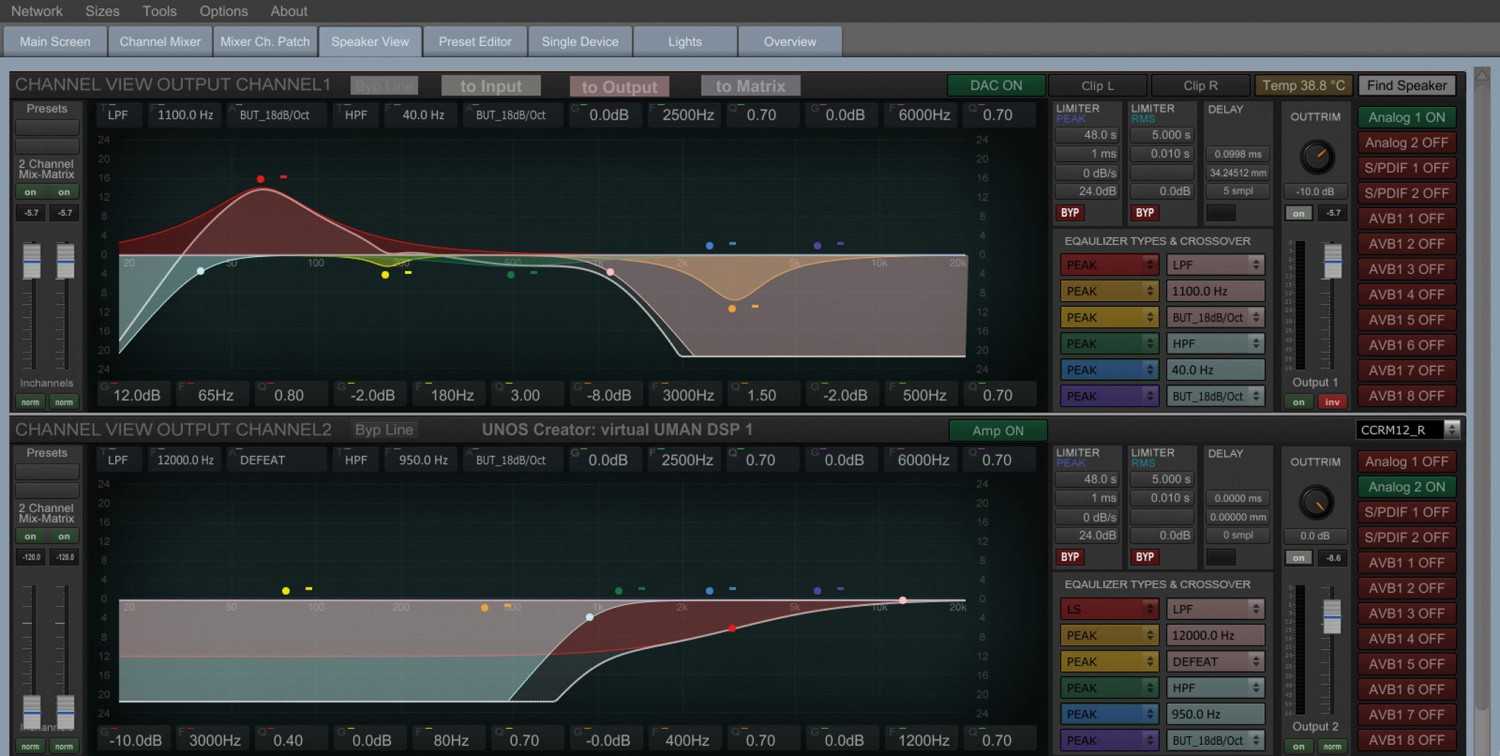This screenshot has width=1500, height=756.
Task: Click the Output 2 fader handle
Action: tap(1333, 616)
